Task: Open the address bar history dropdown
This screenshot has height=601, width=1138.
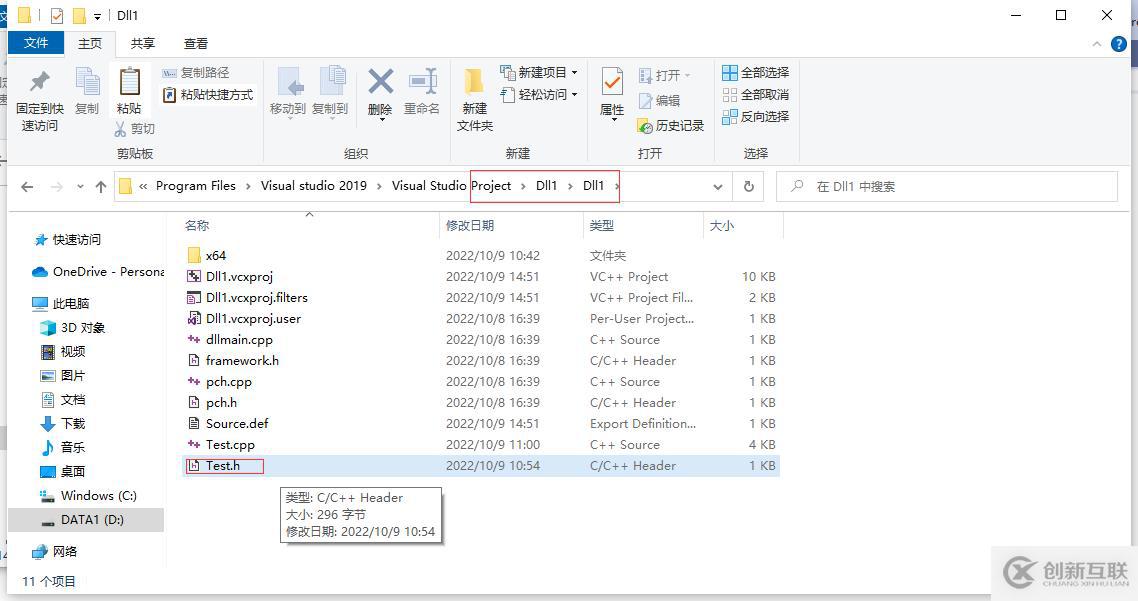Action: [718, 187]
